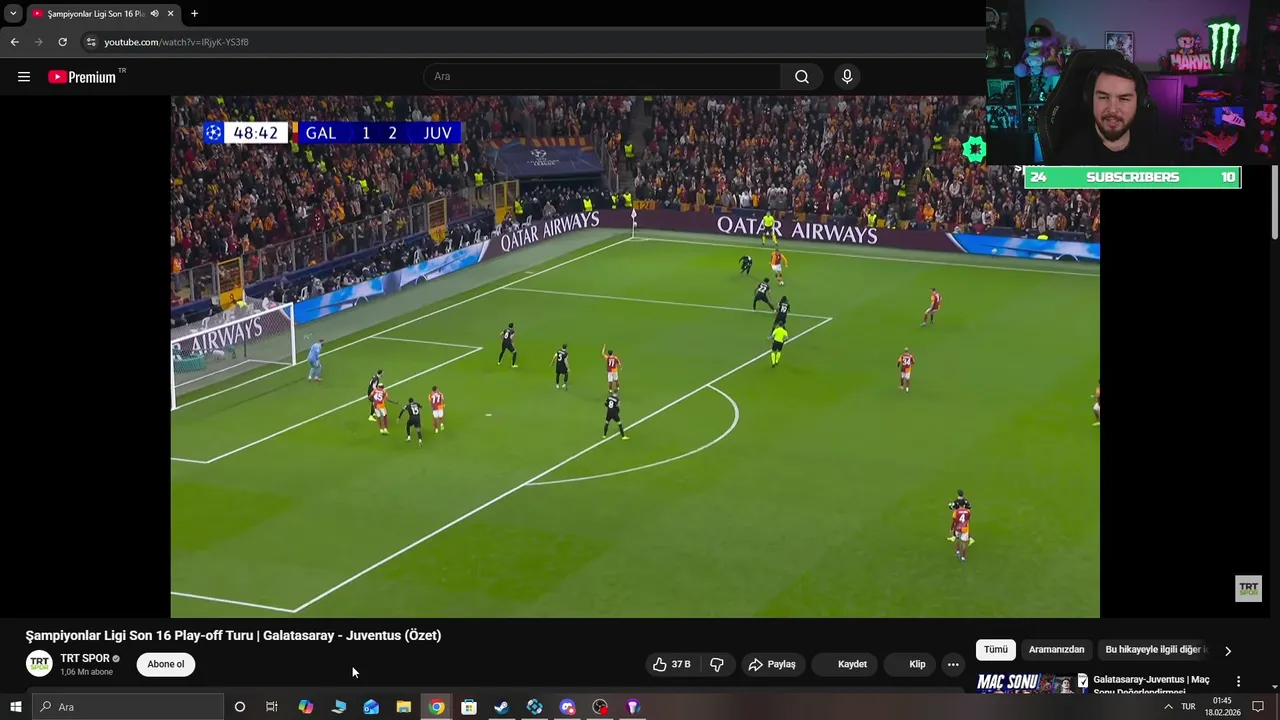Click the Windows taskbar search box
Screen dimensions: 1280x720
[x=128, y=707]
